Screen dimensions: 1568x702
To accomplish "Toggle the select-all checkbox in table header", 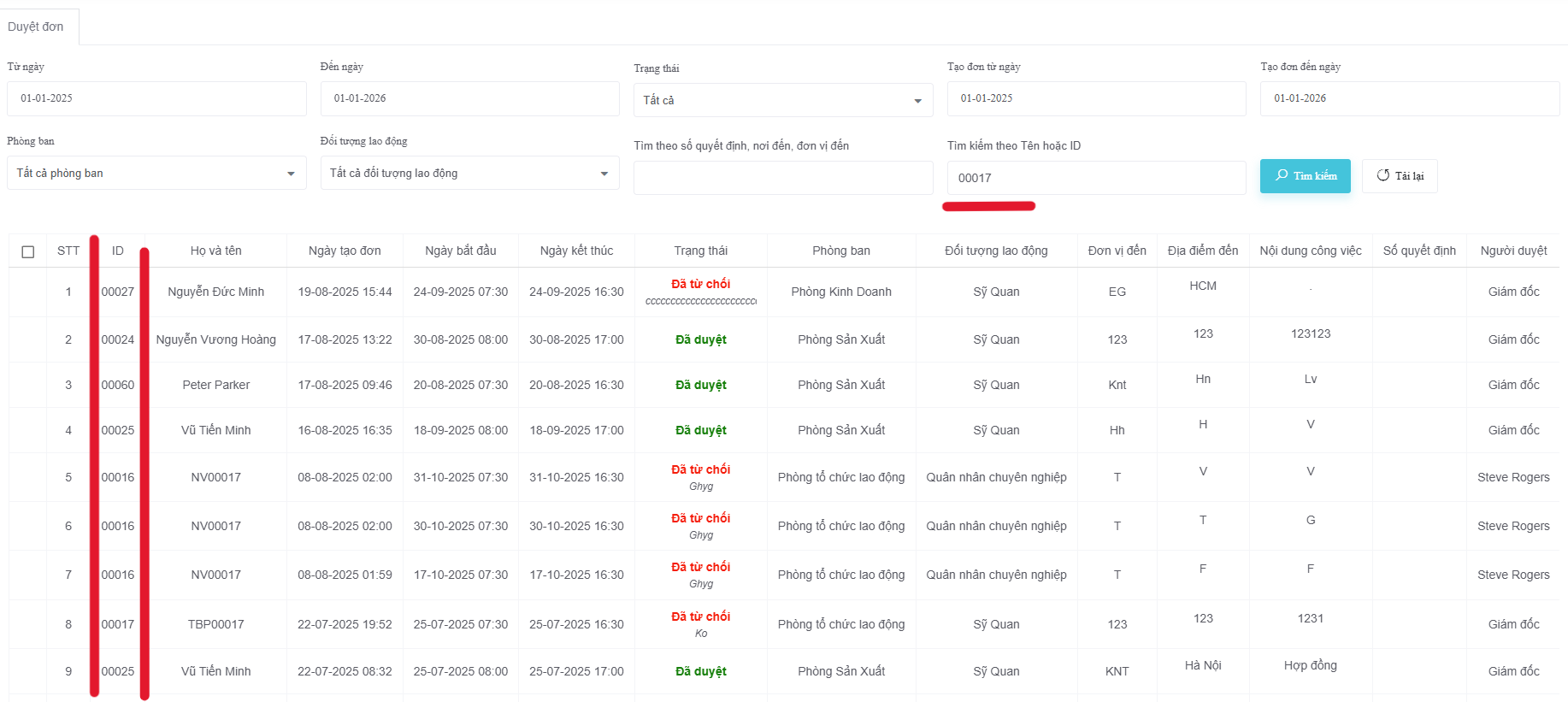I will 28,251.
